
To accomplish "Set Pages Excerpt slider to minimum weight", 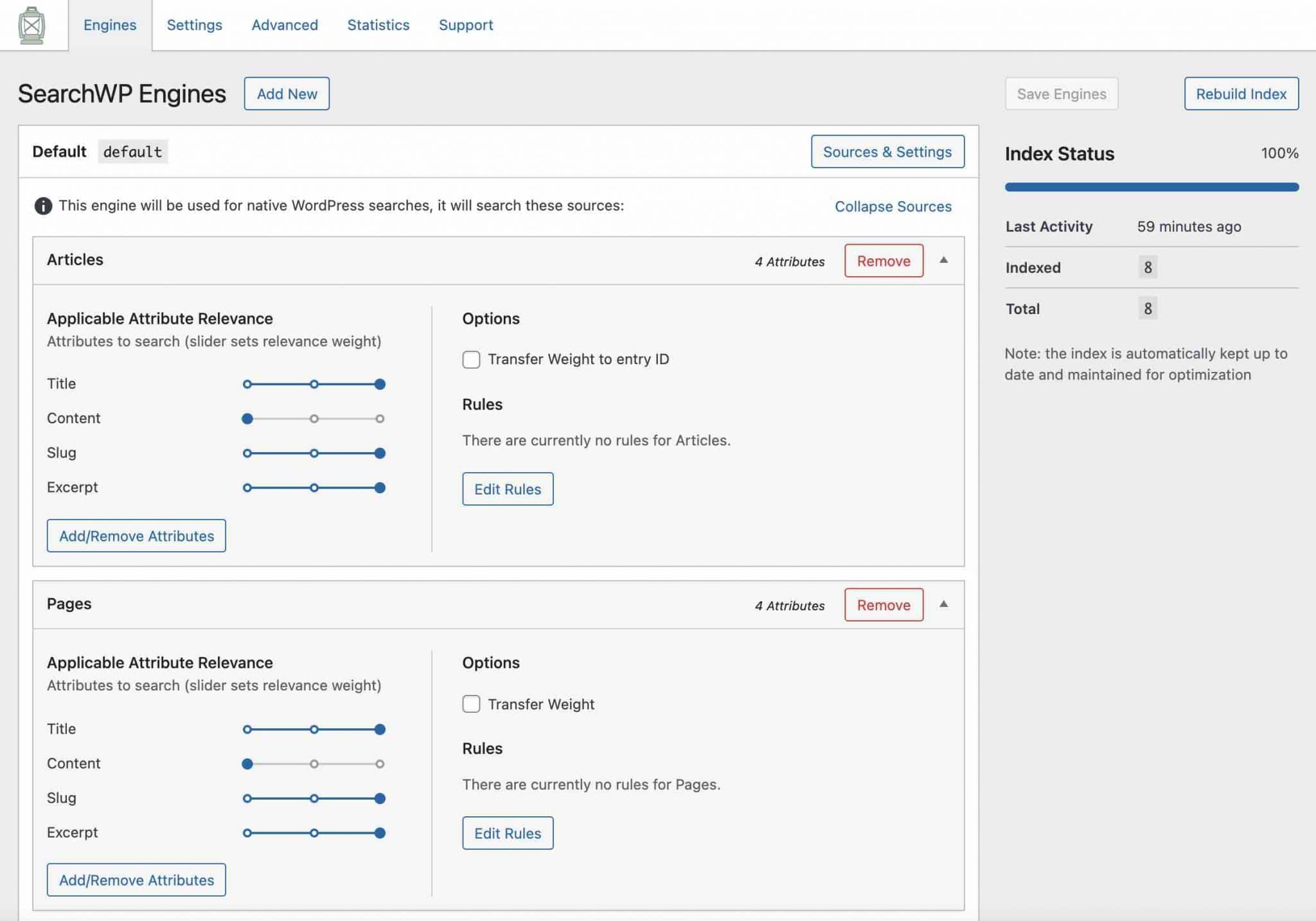I will click(247, 833).
